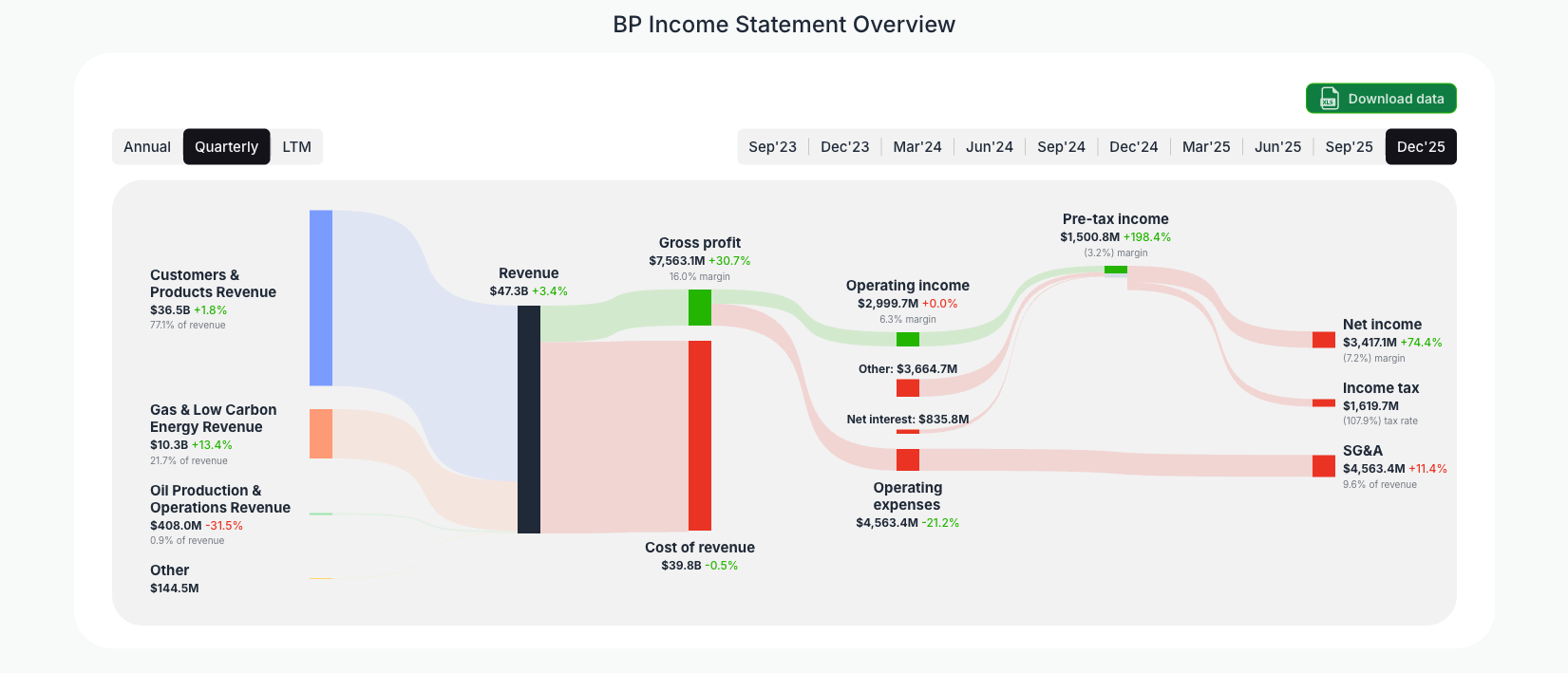Select the Quarterly view segment

coord(226,146)
